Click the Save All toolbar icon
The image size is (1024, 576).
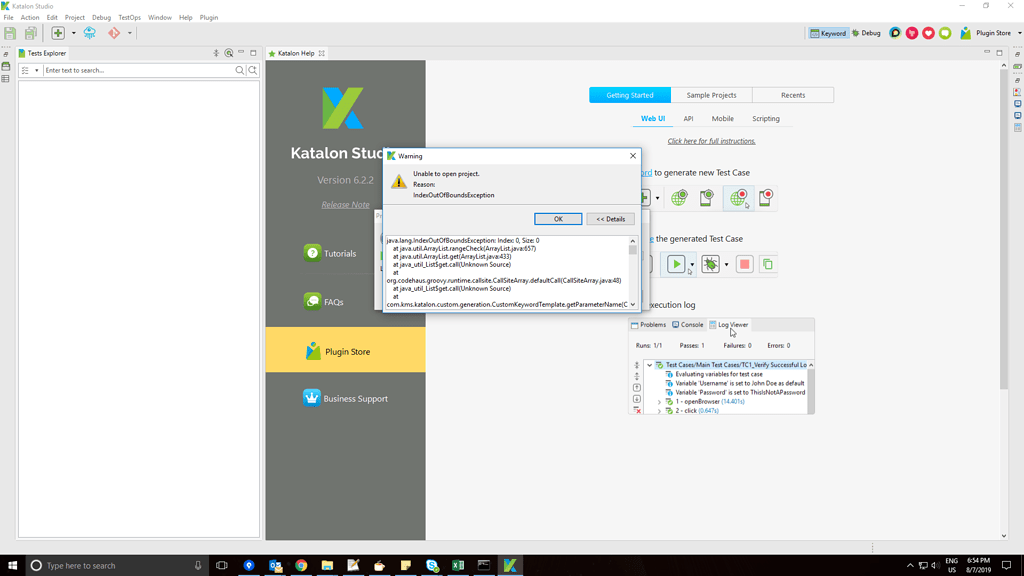click(x=31, y=33)
